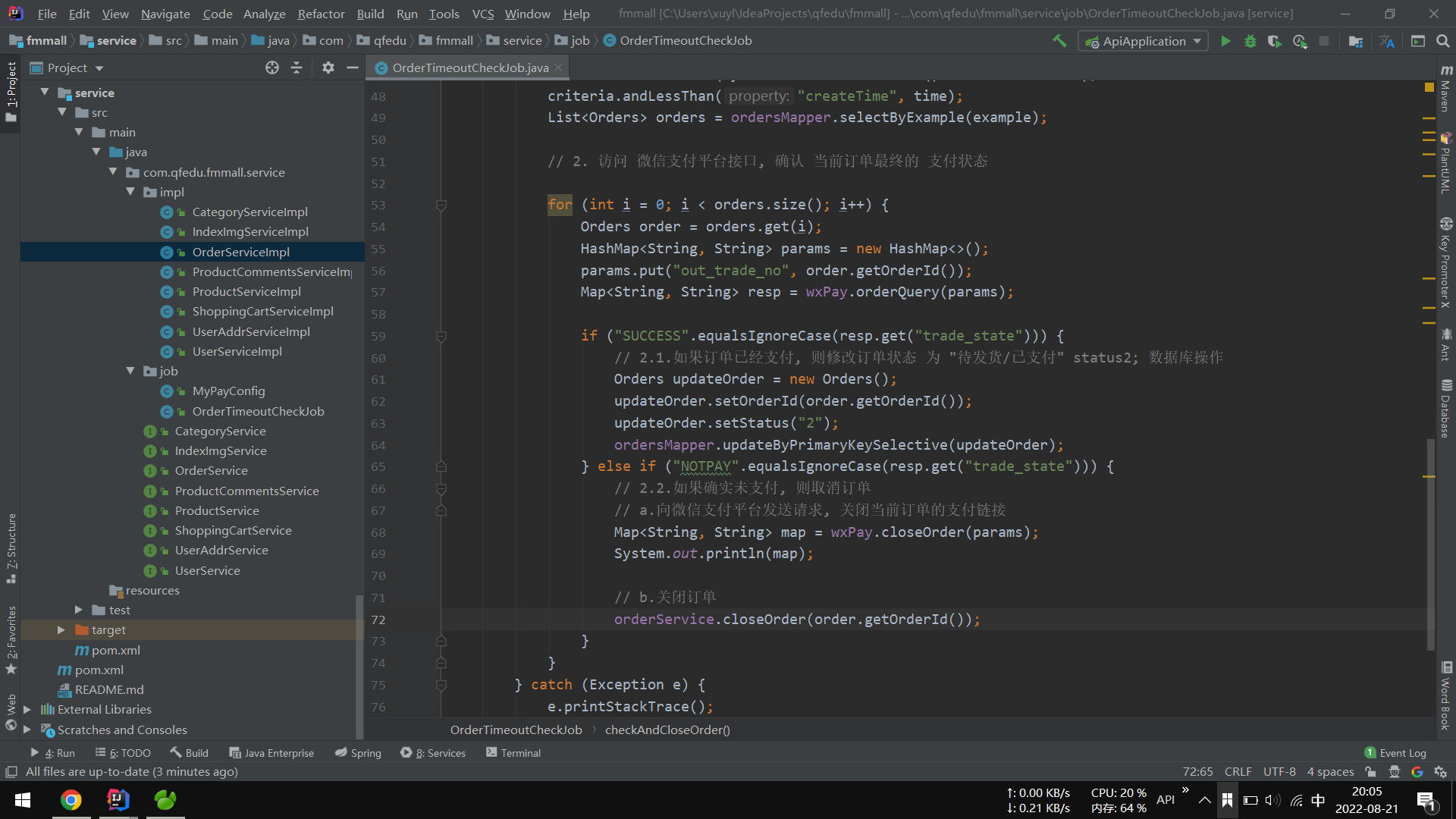This screenshot has height=819, width=1456.
Task: Click checkAndCloseOrder() in the breadcrumb bar
Action: [667, 730]
